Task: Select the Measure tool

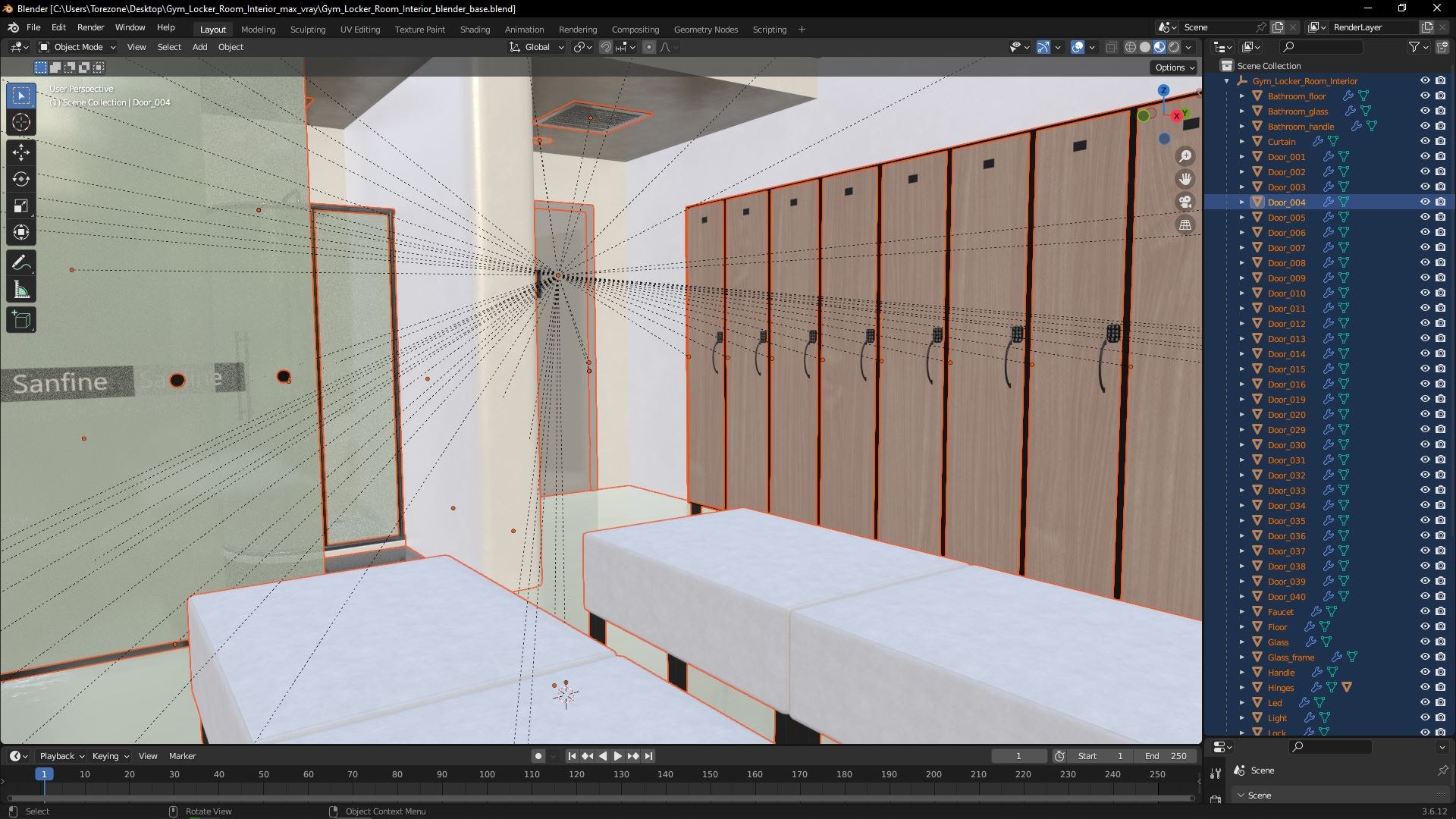Action: point(21,290)
